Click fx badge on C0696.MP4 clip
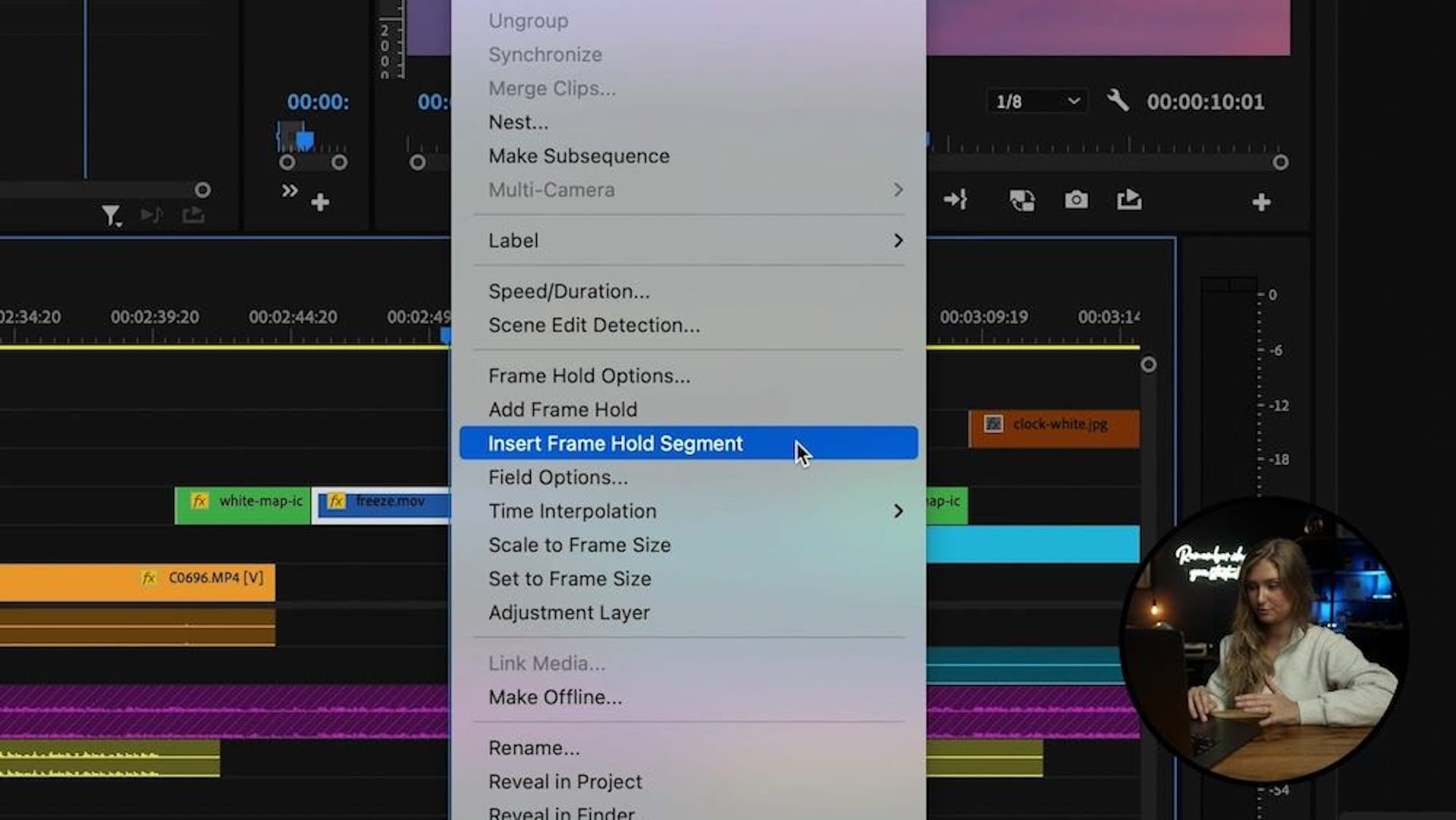The width and height of the screenshot is (1456, 820). coord(149,578)
